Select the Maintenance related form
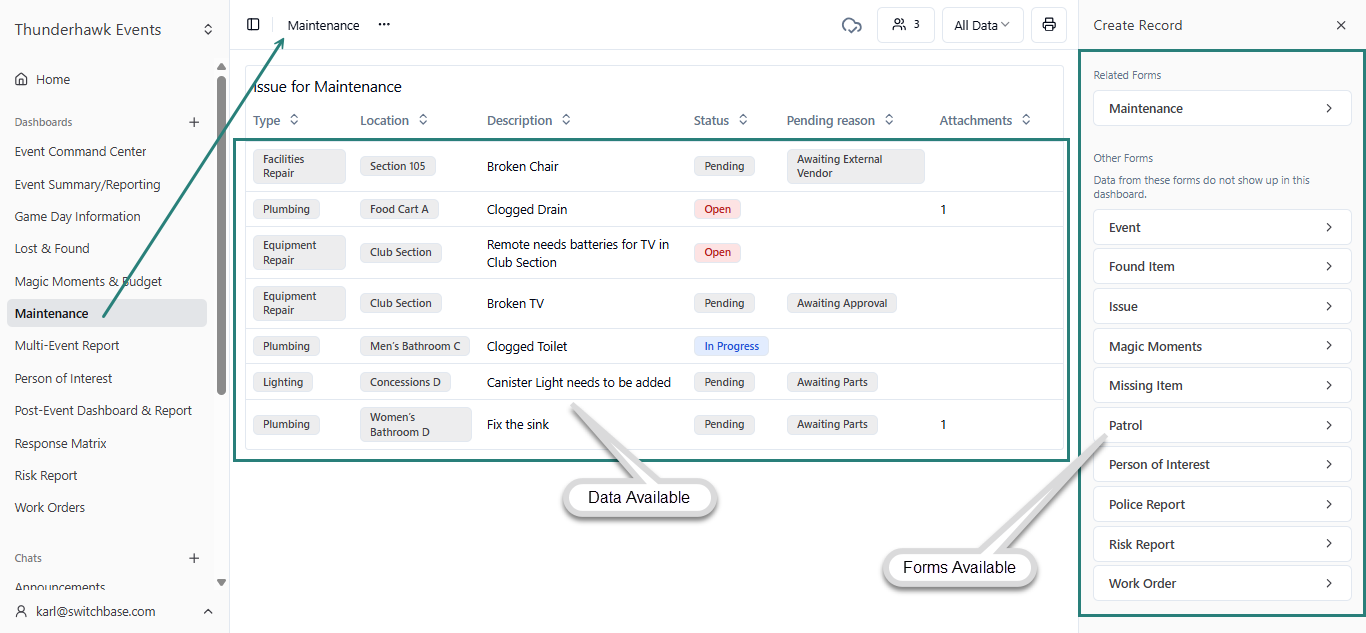 click(1221, 108)
